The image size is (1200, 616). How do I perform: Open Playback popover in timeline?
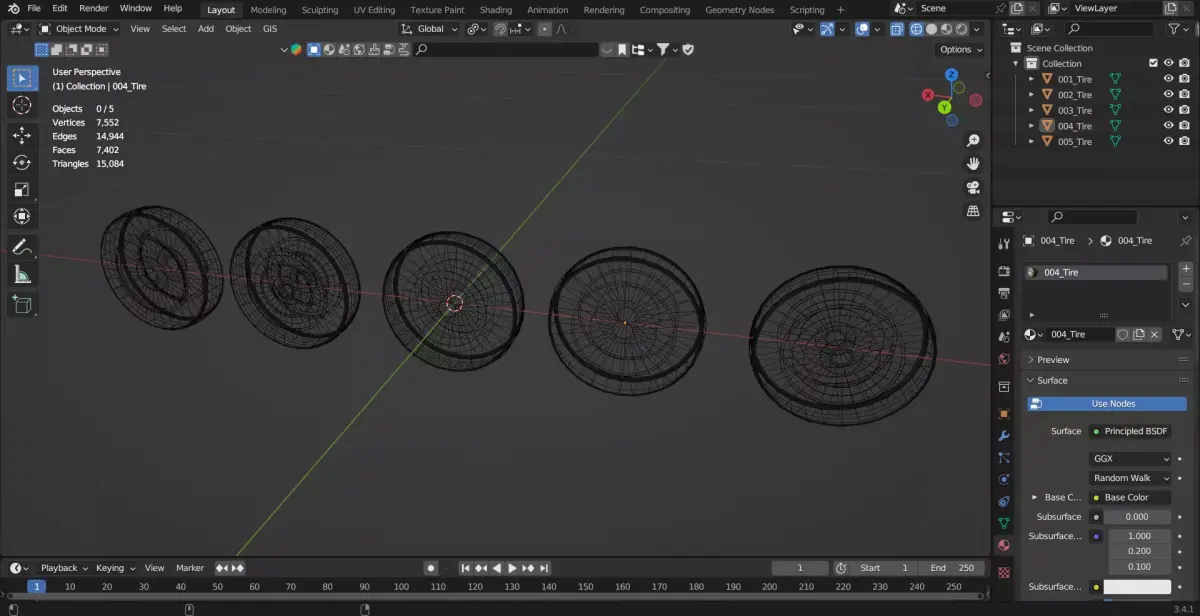64,568
